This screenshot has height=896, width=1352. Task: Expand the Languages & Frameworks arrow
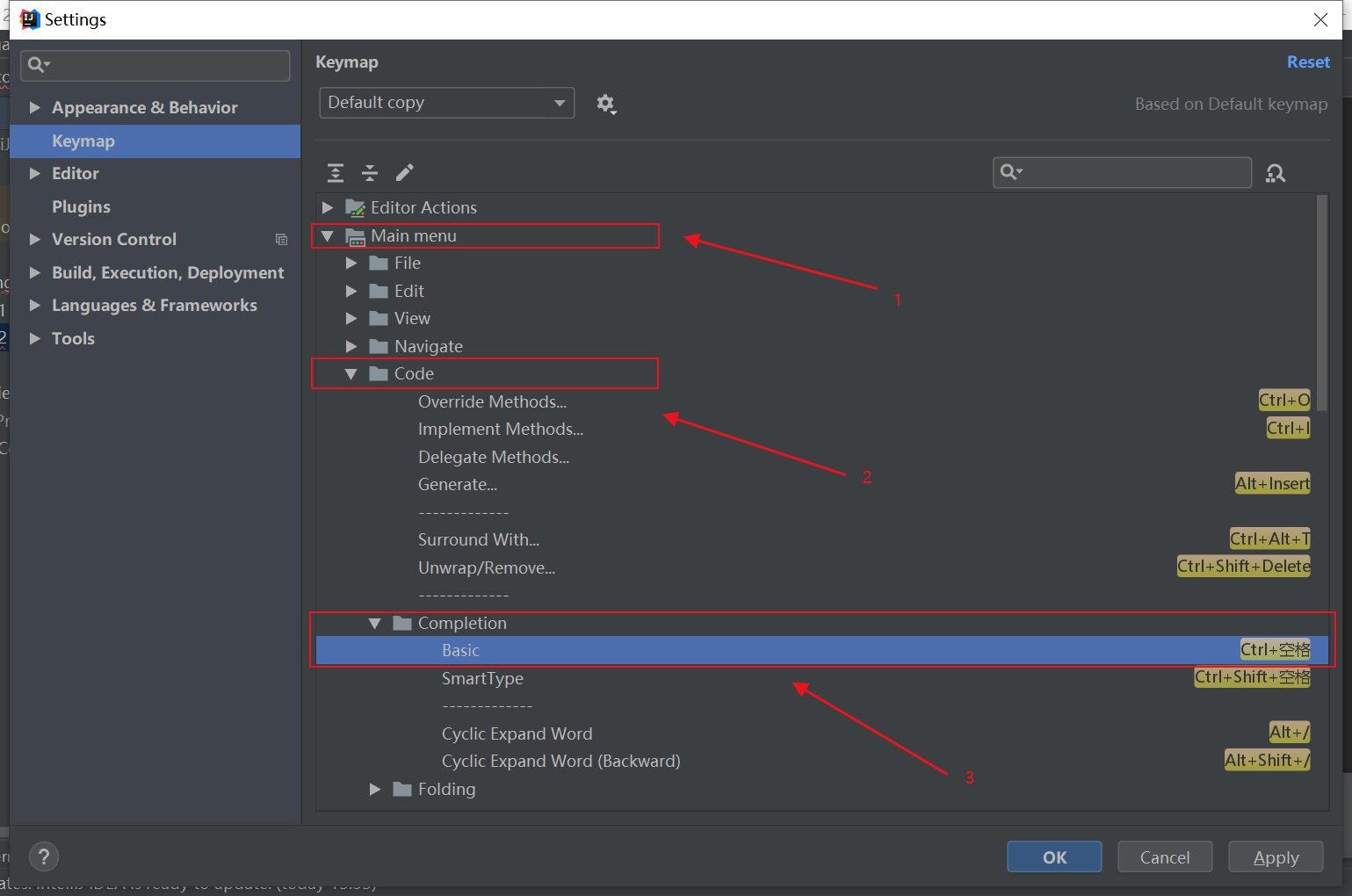[x=35, y=305]
